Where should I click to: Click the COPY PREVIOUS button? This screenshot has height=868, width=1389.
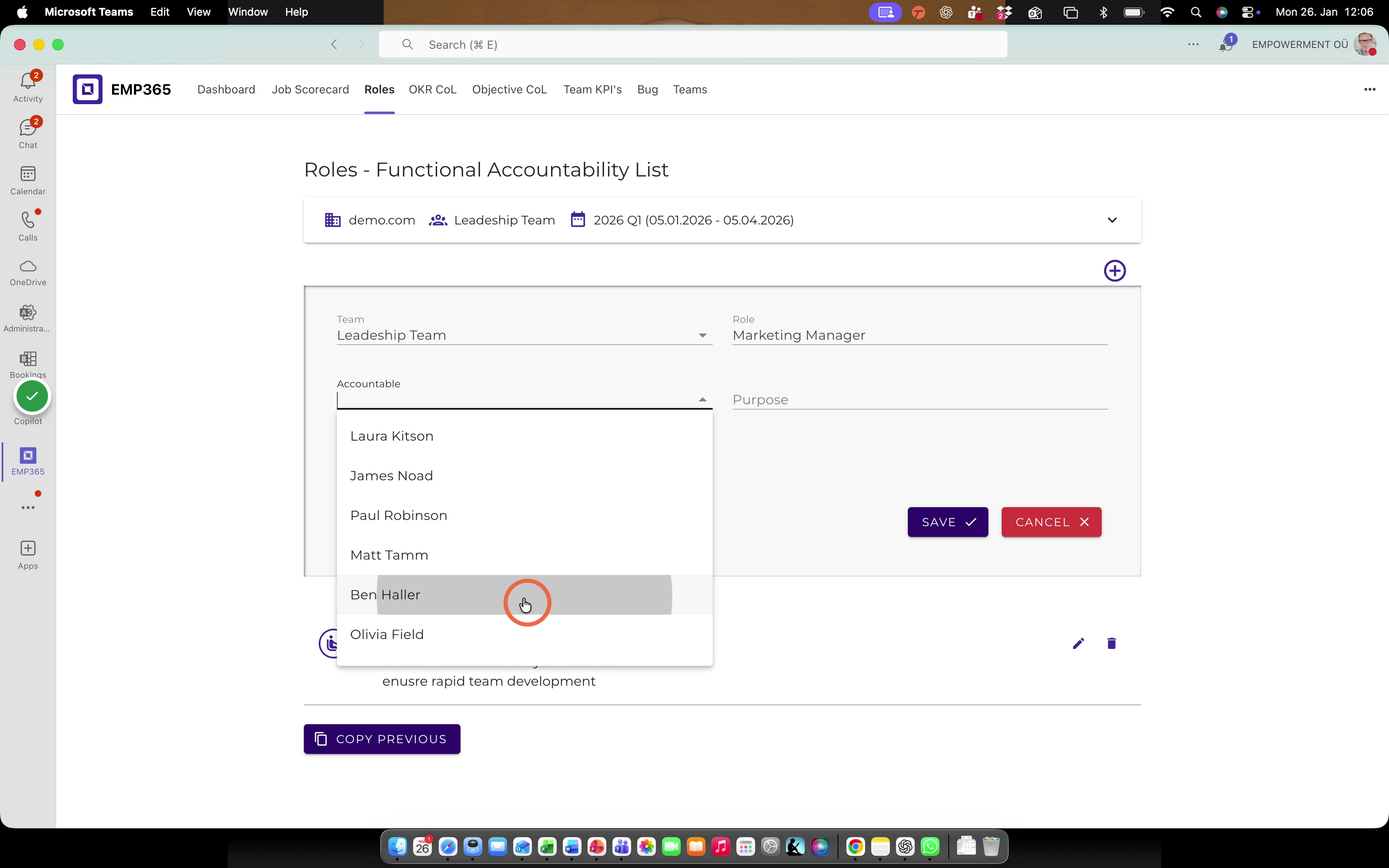tap(382, 739)
